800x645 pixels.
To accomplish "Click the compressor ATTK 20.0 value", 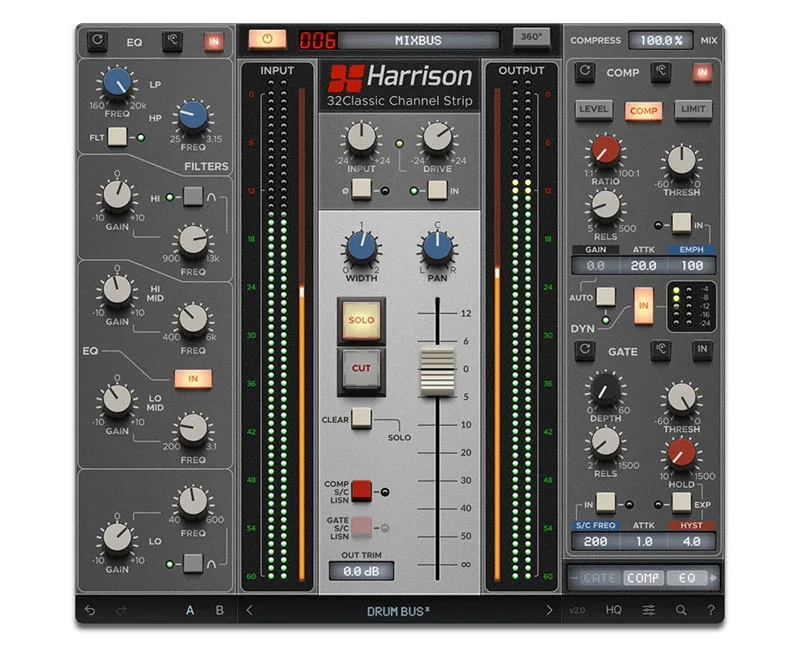I will coord(643,266).
